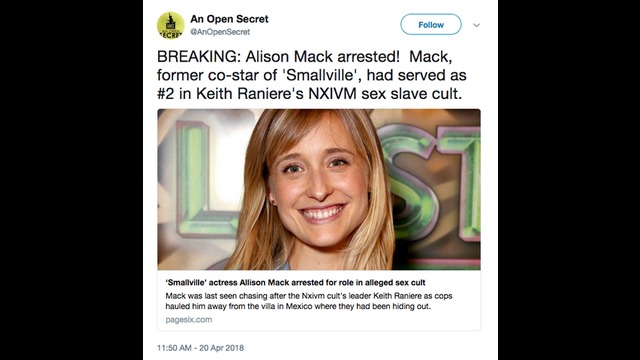Follow the An Open Secret account

[x=431, y=24]
